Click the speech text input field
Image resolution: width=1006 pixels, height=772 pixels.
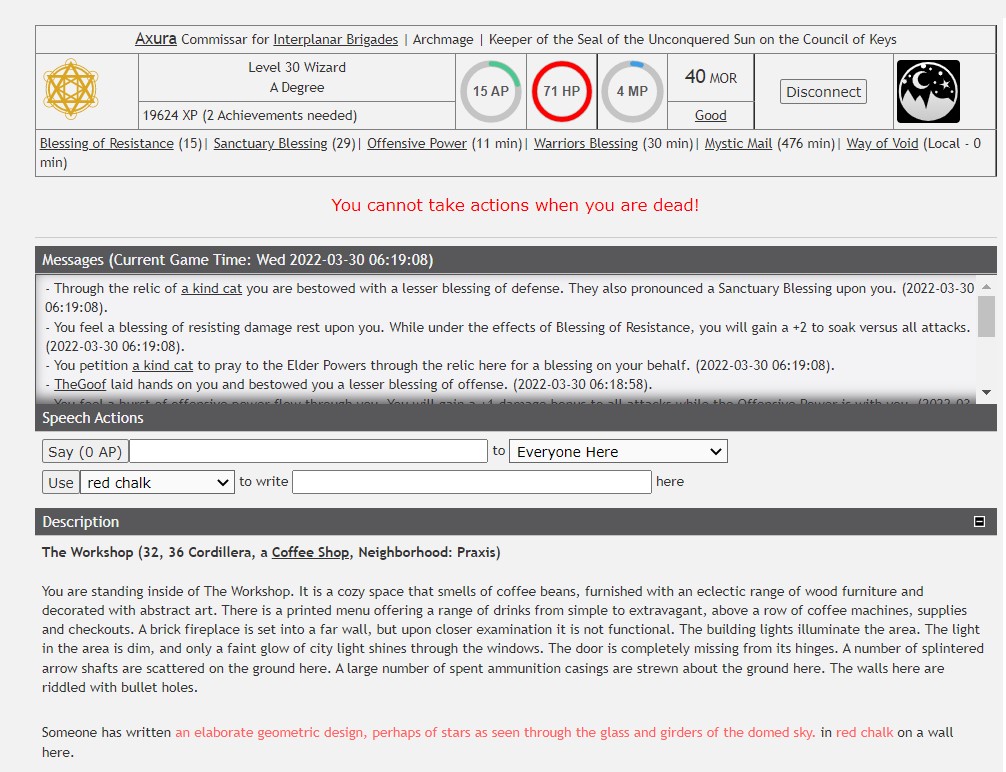click(x=308, y=452)
